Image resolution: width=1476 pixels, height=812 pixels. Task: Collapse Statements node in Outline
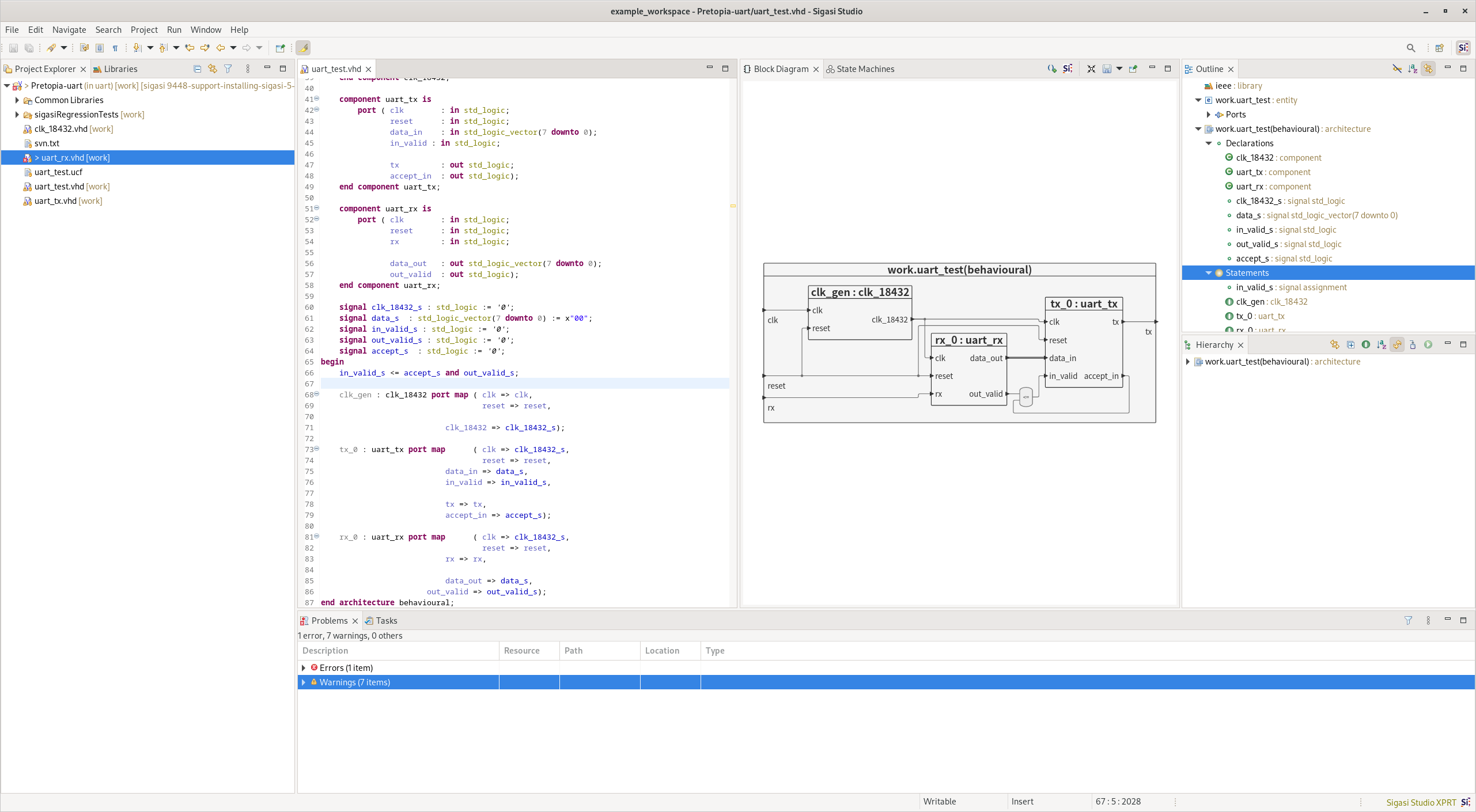(1209, 273)
